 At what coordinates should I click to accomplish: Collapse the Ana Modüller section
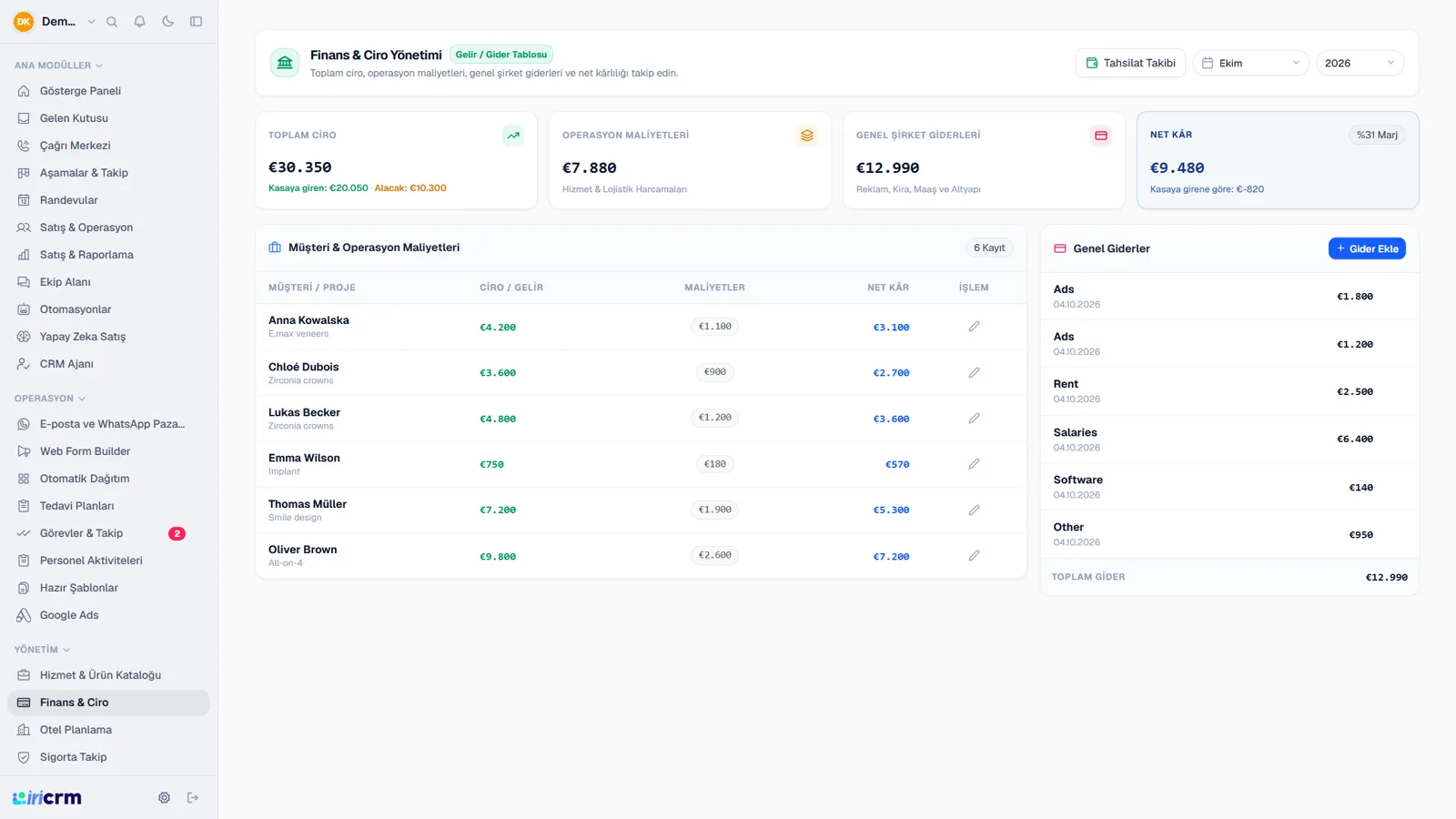(x=58, y=66)
